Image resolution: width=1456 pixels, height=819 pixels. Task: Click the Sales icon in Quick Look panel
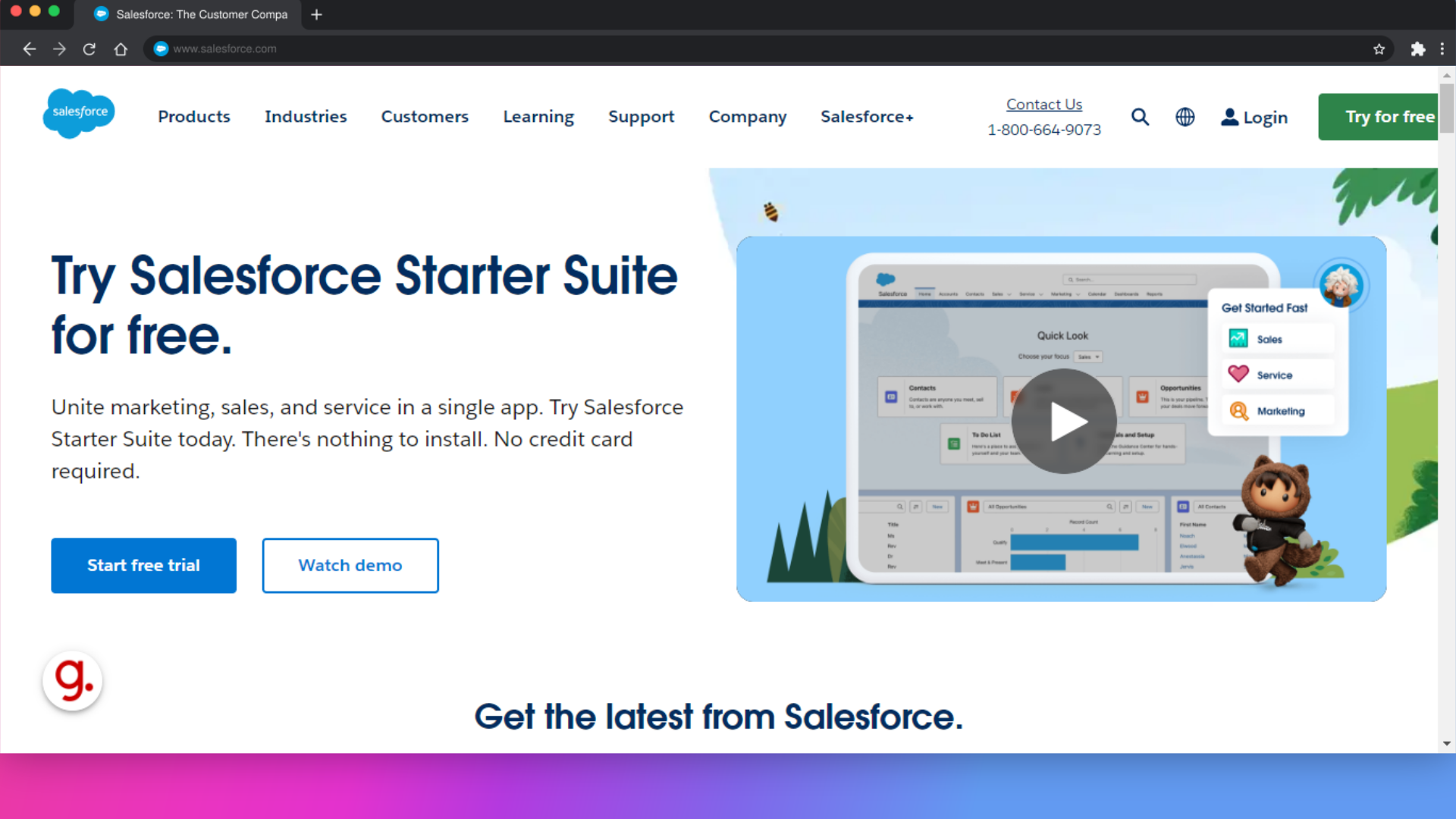click(x=1238, y=338)
